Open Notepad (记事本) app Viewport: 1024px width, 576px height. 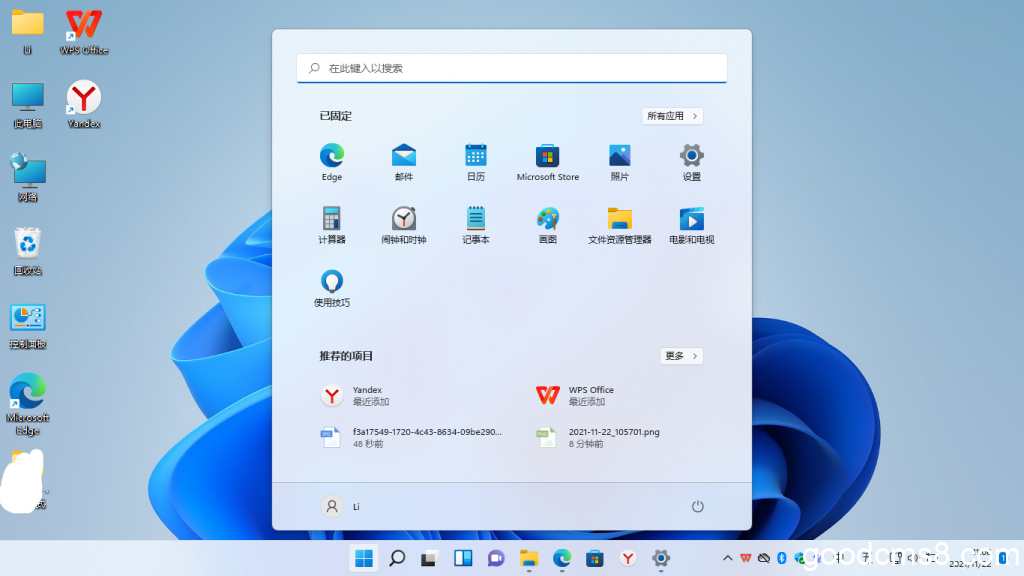[475, 225]
